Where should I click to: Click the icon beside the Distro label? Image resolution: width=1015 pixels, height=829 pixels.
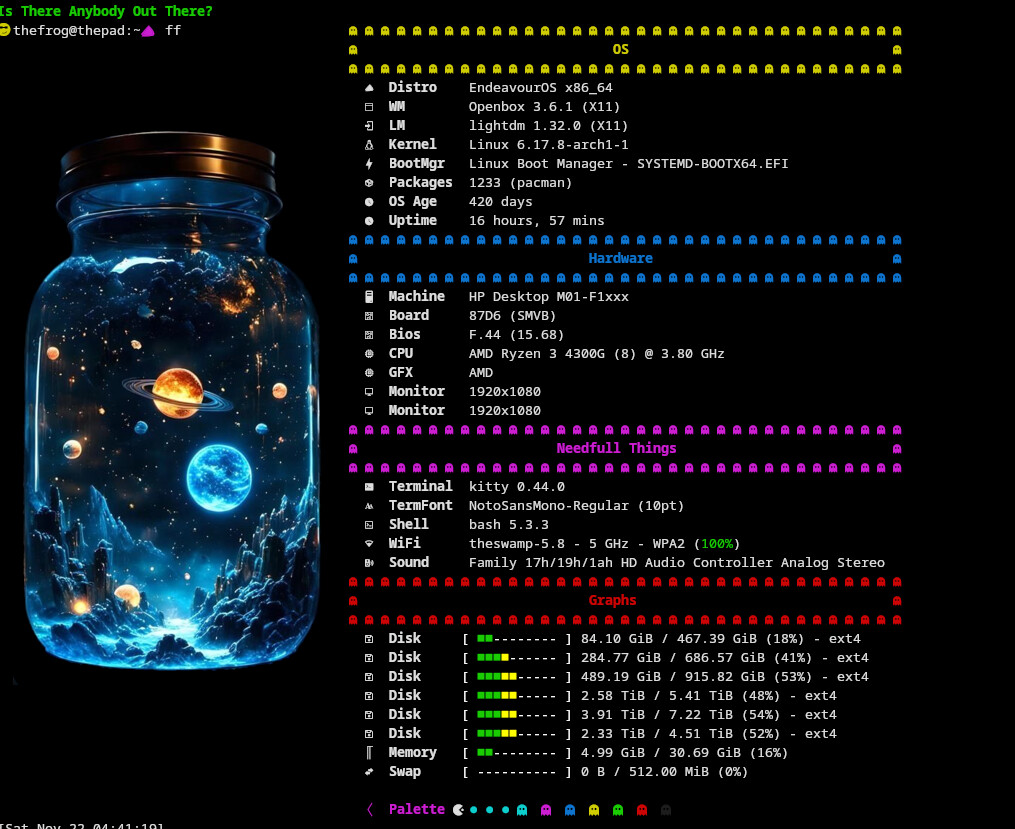(x=368, y=88)
